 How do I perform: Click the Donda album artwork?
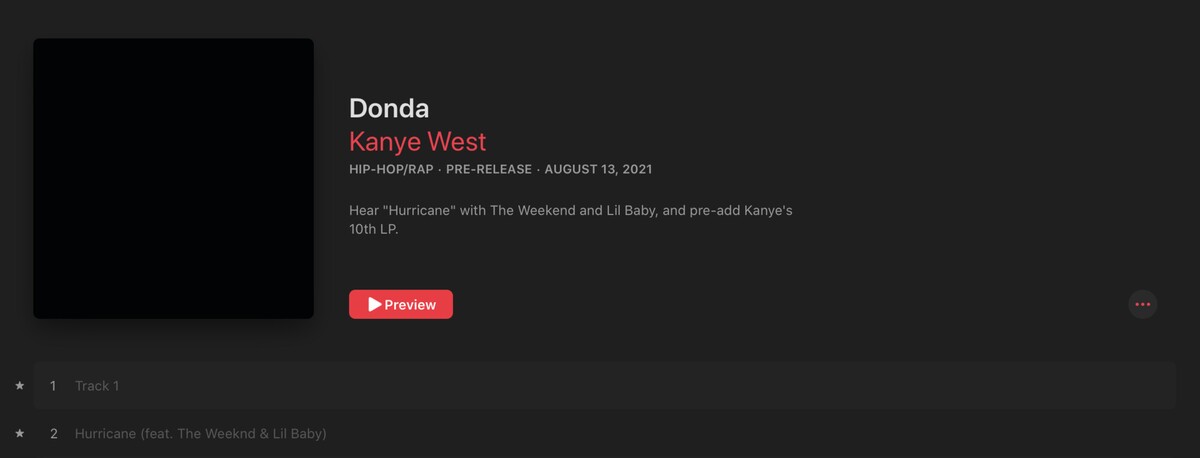pos(173,178)
